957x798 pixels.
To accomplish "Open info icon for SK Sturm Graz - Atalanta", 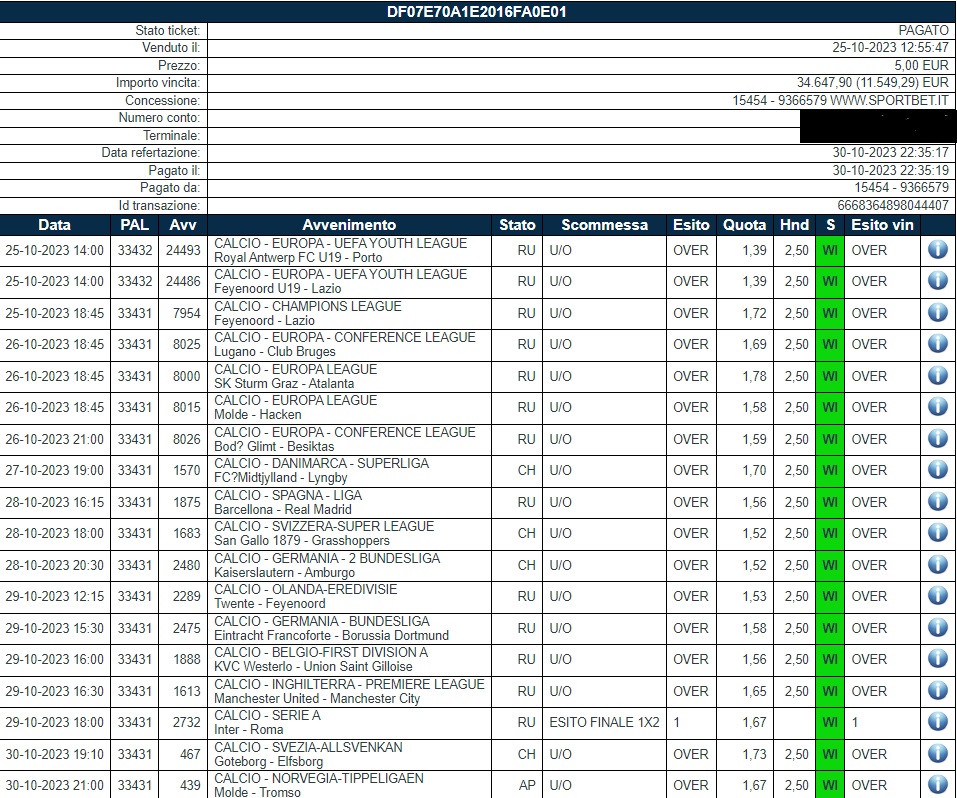I will 937,376.
